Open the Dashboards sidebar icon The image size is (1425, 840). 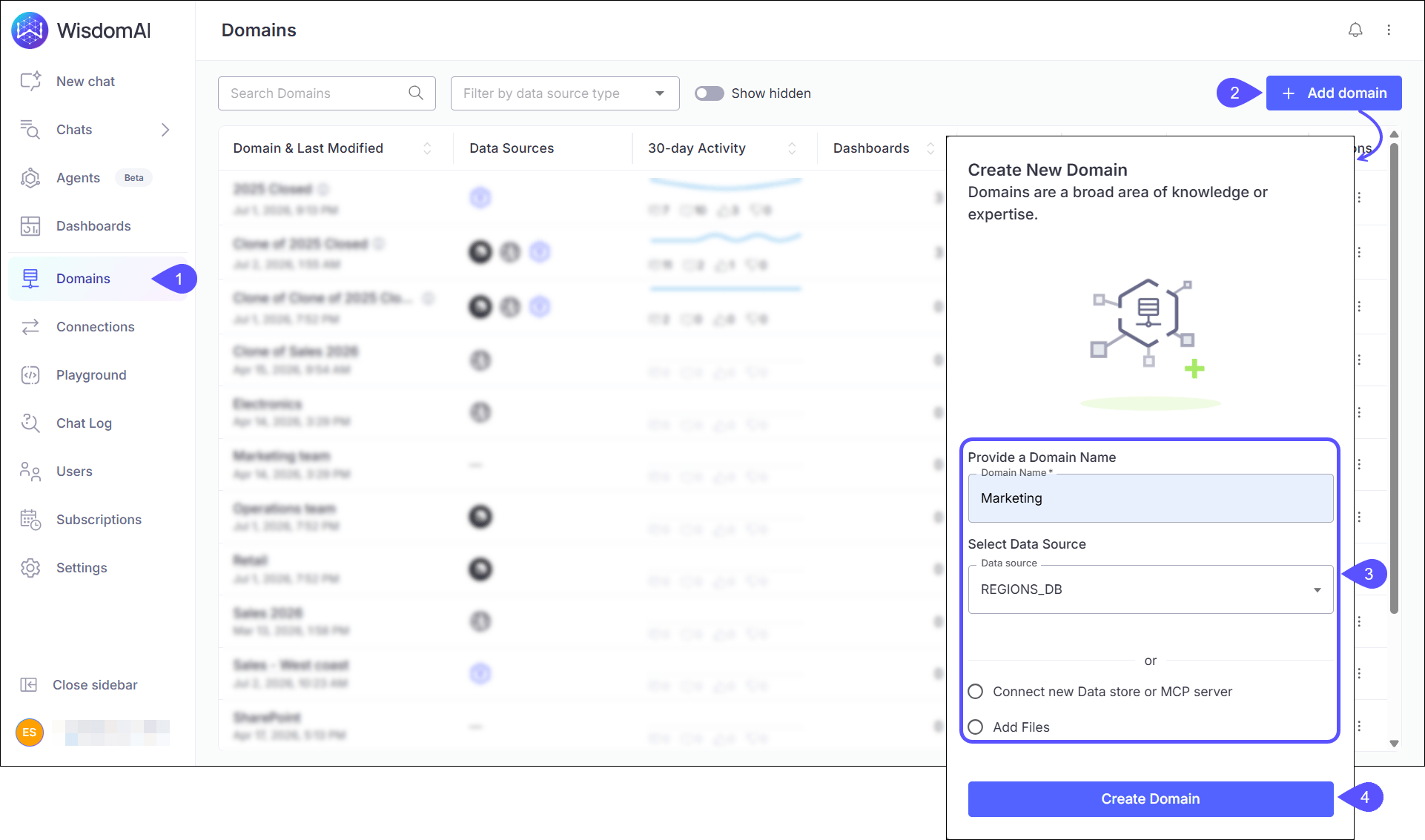pyautogui.click(x=30, y=226)
